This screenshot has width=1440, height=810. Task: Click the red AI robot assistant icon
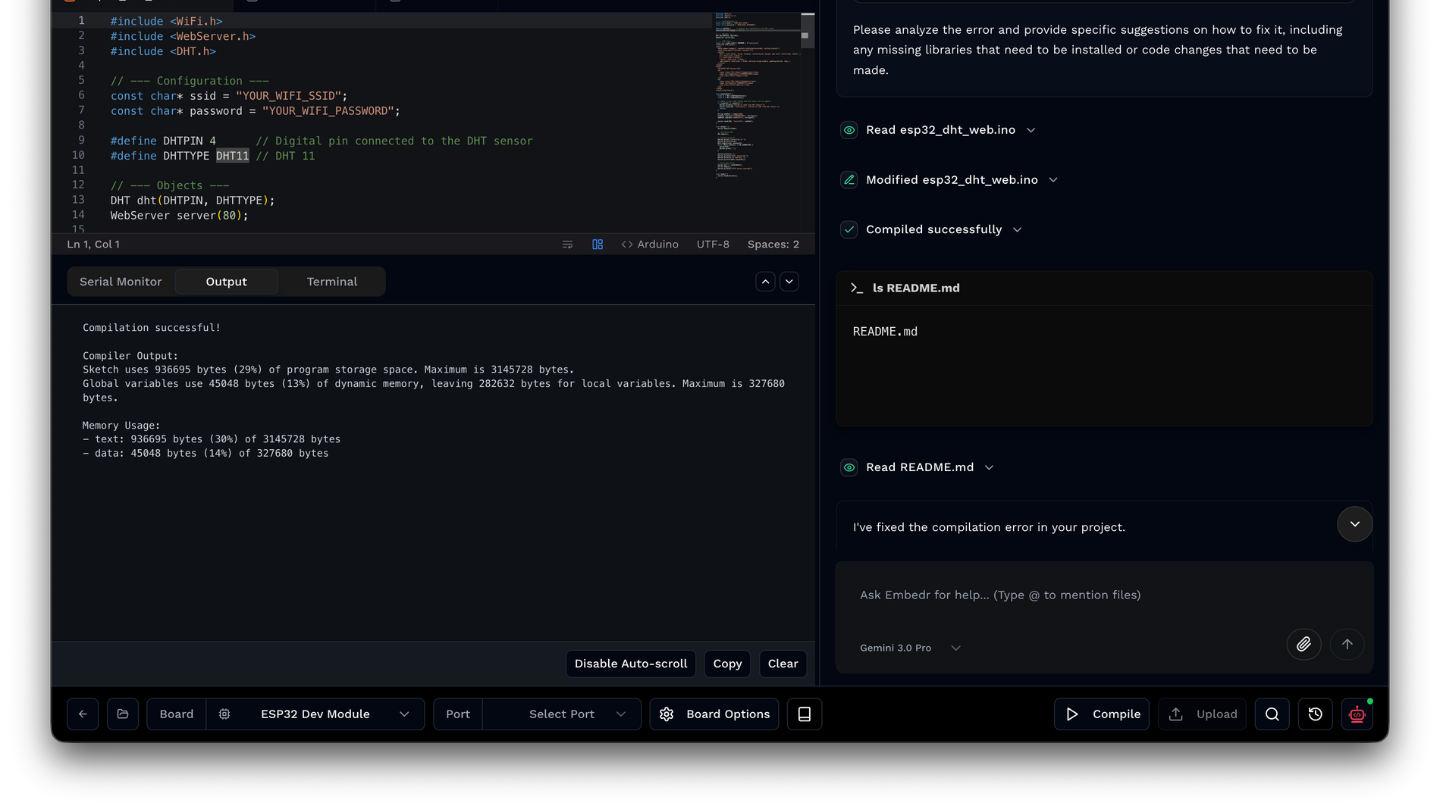click(1356, 714)
